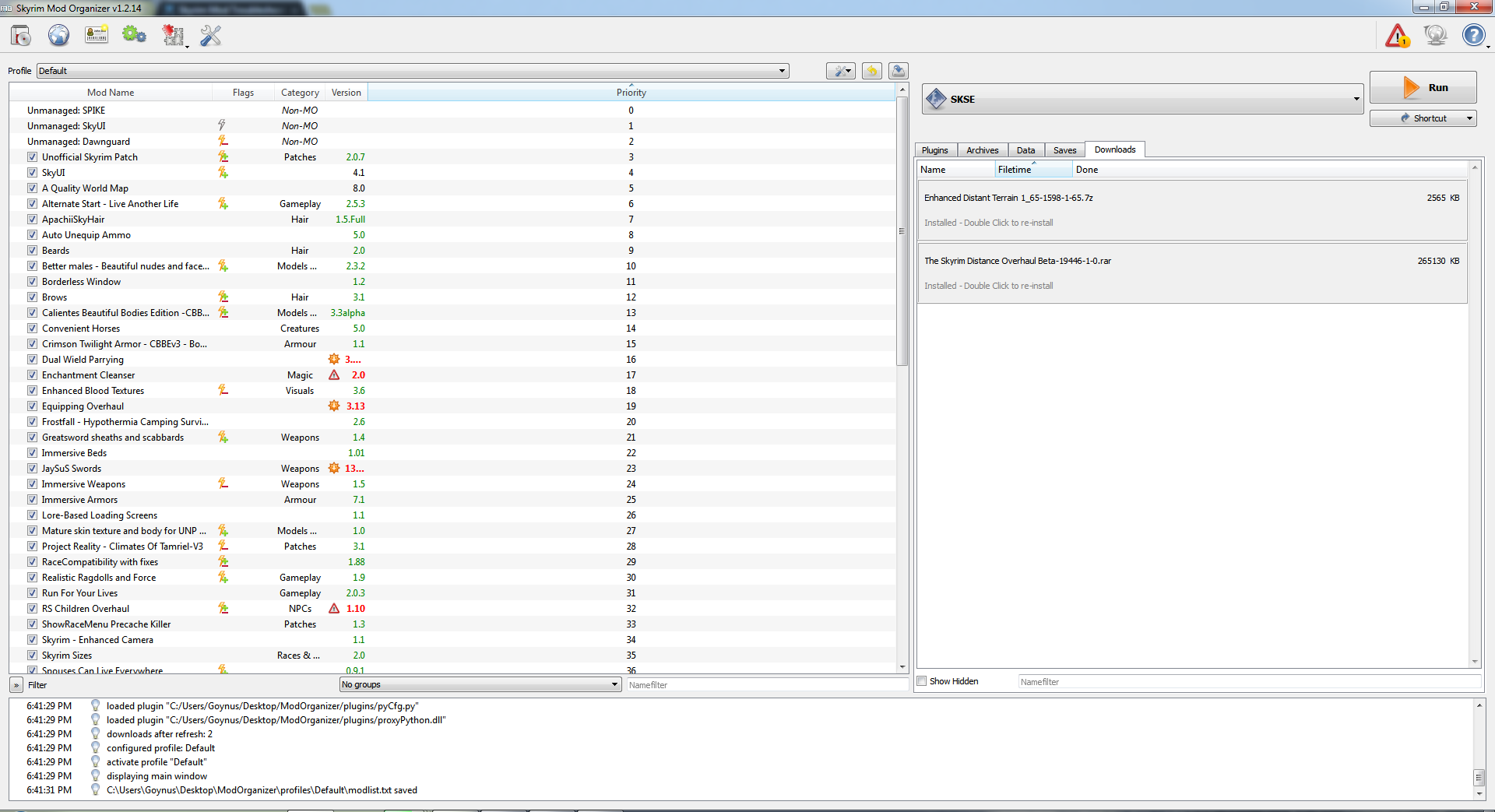Open the Shortcut dropdown menu
Viewport: 1495px width, 812px height.
(x=1423, y=118)
